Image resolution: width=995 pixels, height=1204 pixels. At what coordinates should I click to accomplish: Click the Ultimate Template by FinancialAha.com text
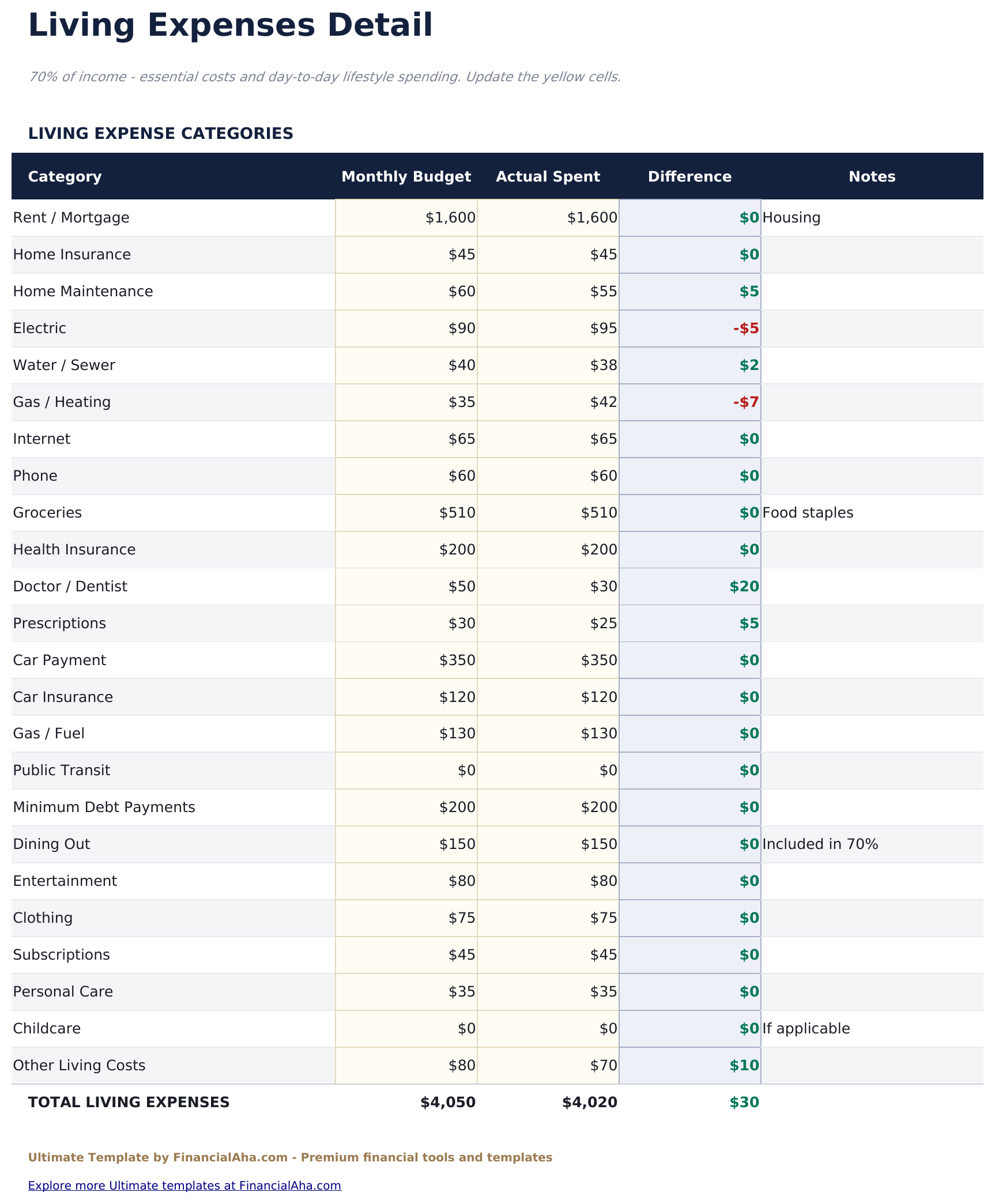[290, 1157]
